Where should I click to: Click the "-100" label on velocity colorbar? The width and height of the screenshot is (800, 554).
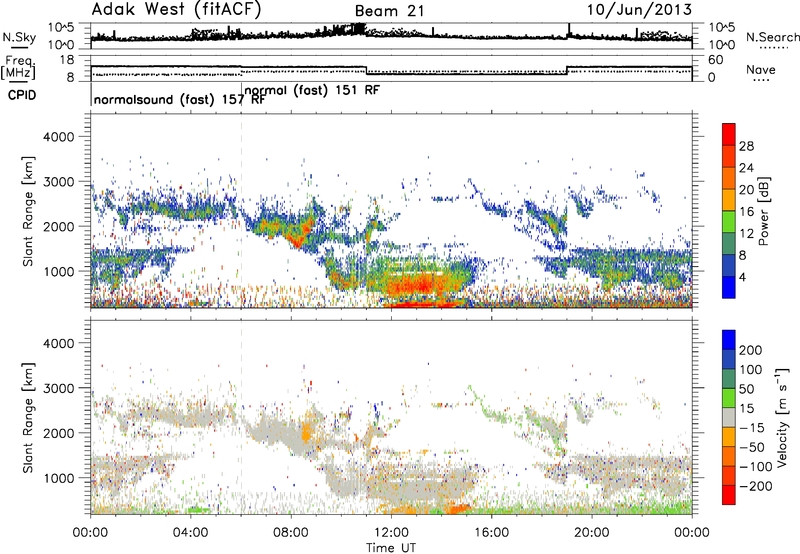click(x=756, y=467)
